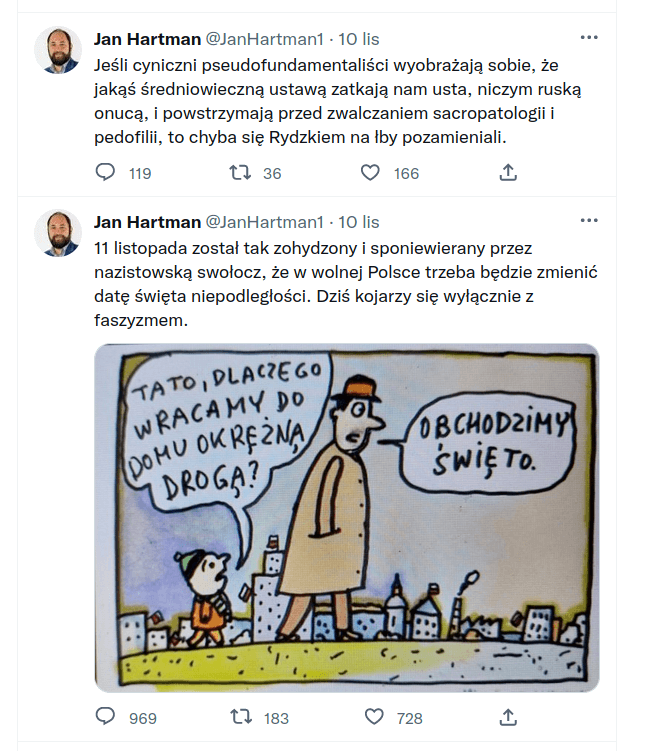Open the 10 lis timestamp of second tweet
The height and width of the screenshot is (751, 645).
tap(359, 222)
